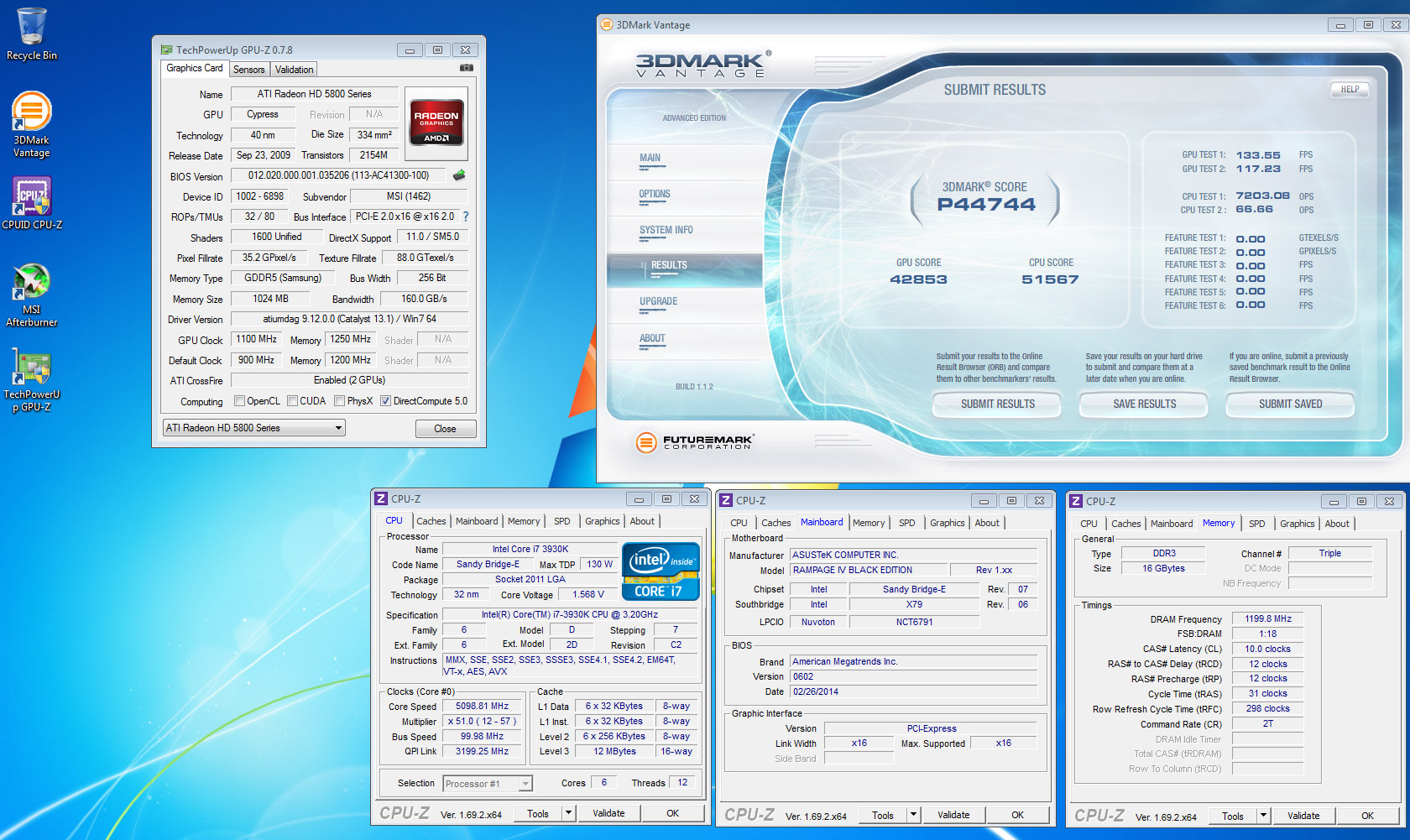Open the ATI Radeon HD 5800 Series dropdown
The width and height of the screenshot is (1410, 840).
tap(254, 428)
